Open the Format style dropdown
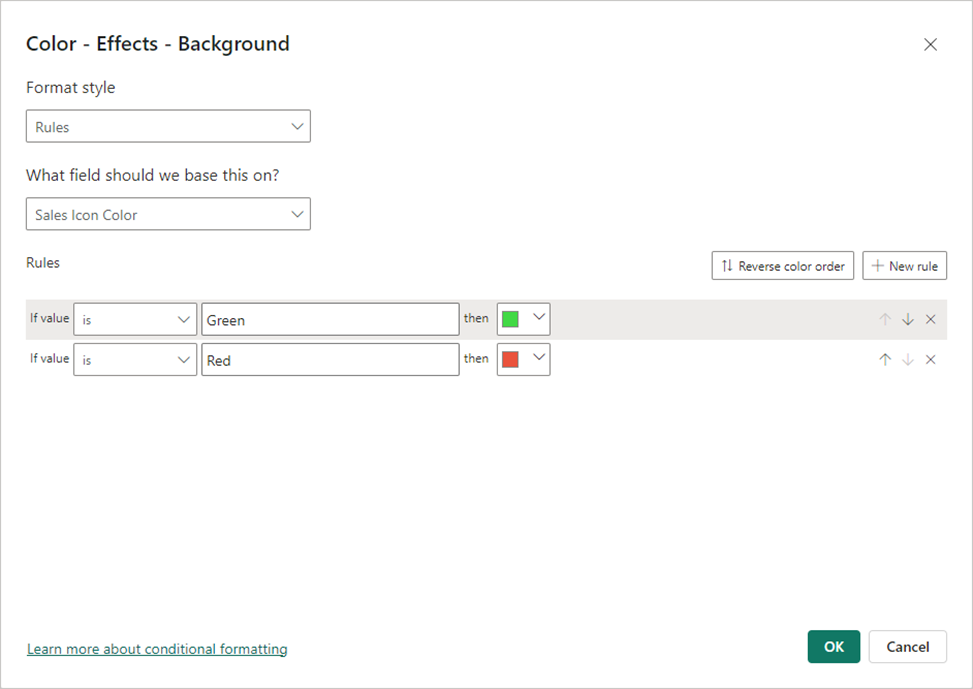 tap(168, 127)
